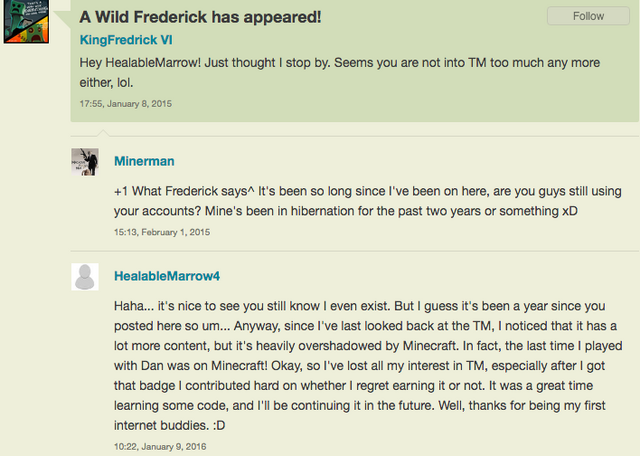Viewport: 640px width, 456px height.
Task: Click HealableMarrow4's default silhouette avatar
Action: tap(85, 277)
